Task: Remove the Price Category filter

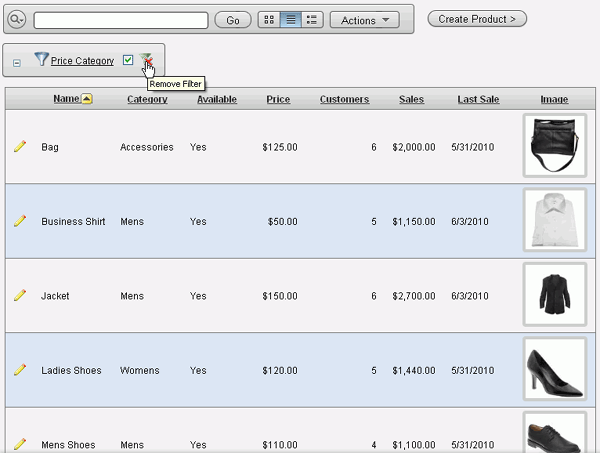Action: tap(146, 60)
